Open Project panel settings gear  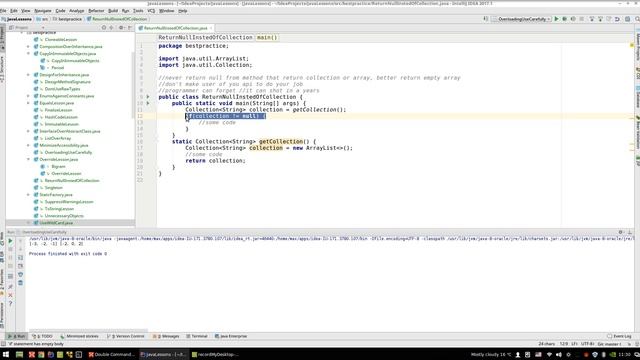[x=121, y=28]
